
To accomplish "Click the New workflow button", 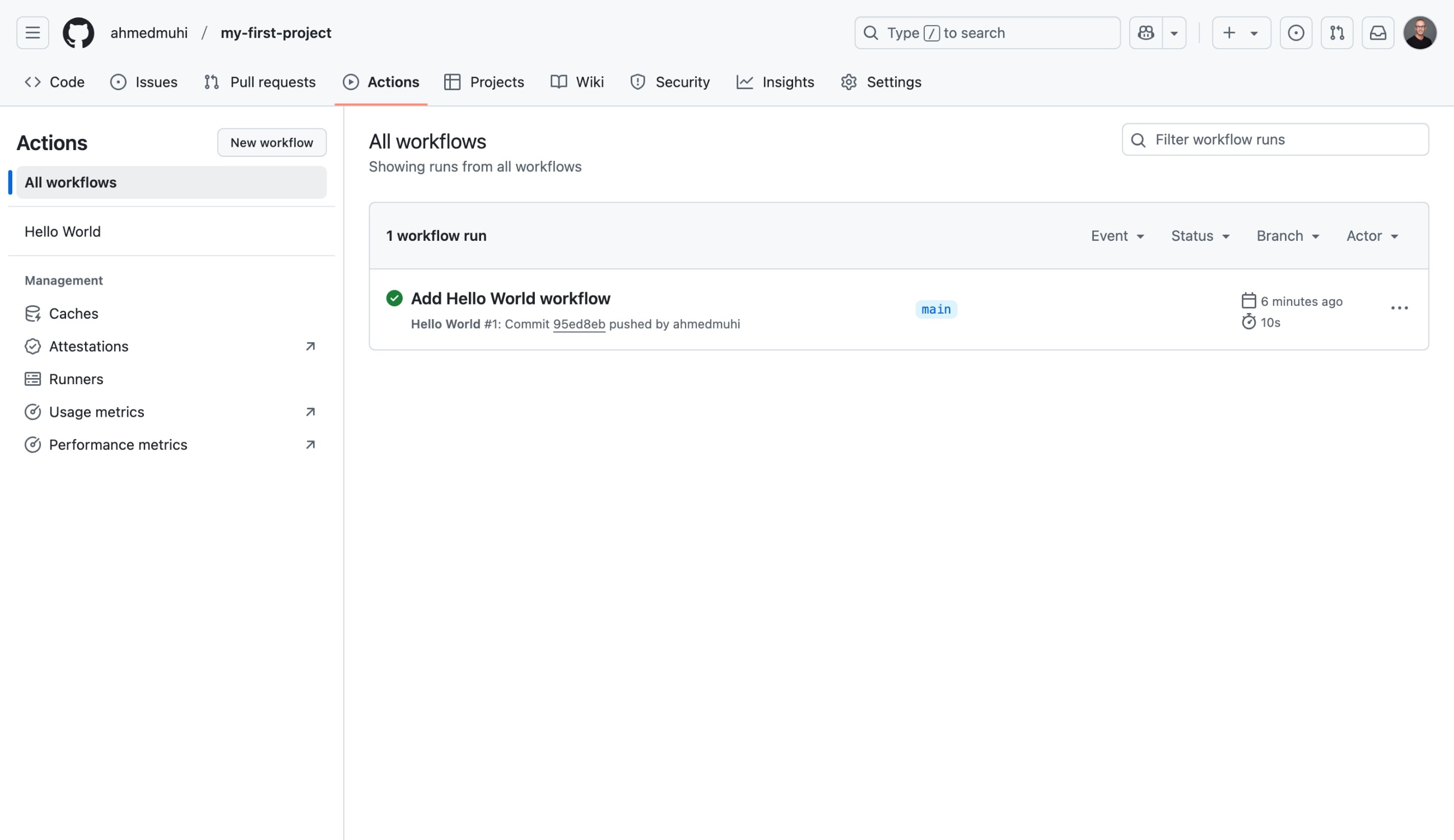I will click(272, 142).
